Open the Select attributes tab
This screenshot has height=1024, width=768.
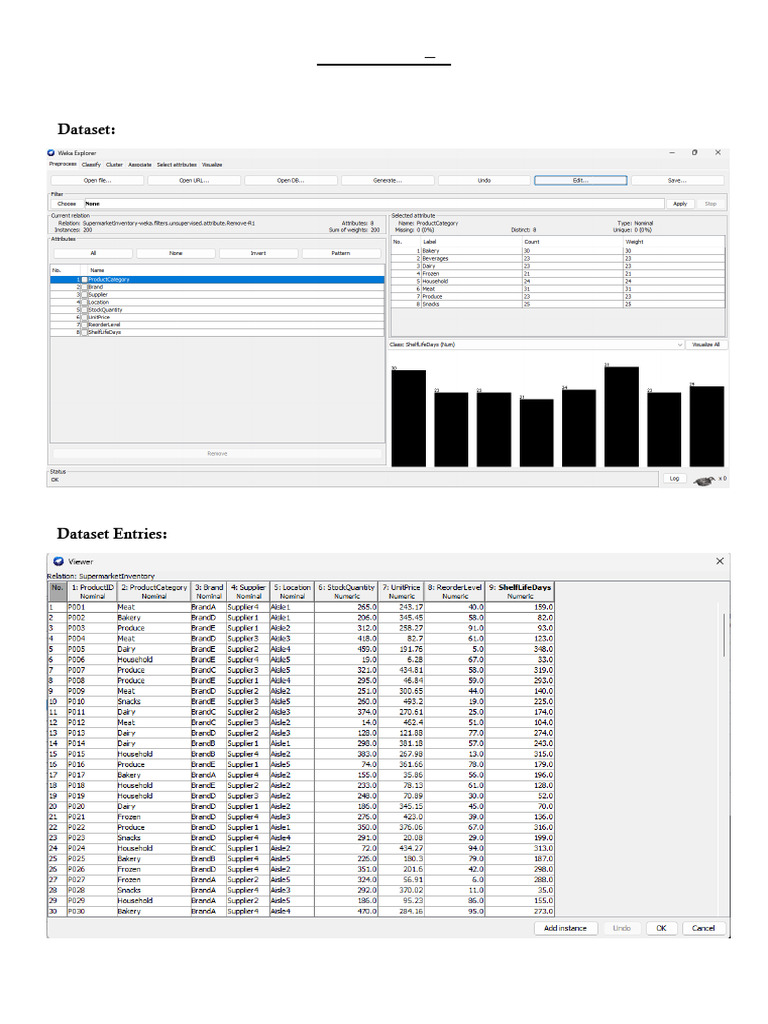click(176, 165)
